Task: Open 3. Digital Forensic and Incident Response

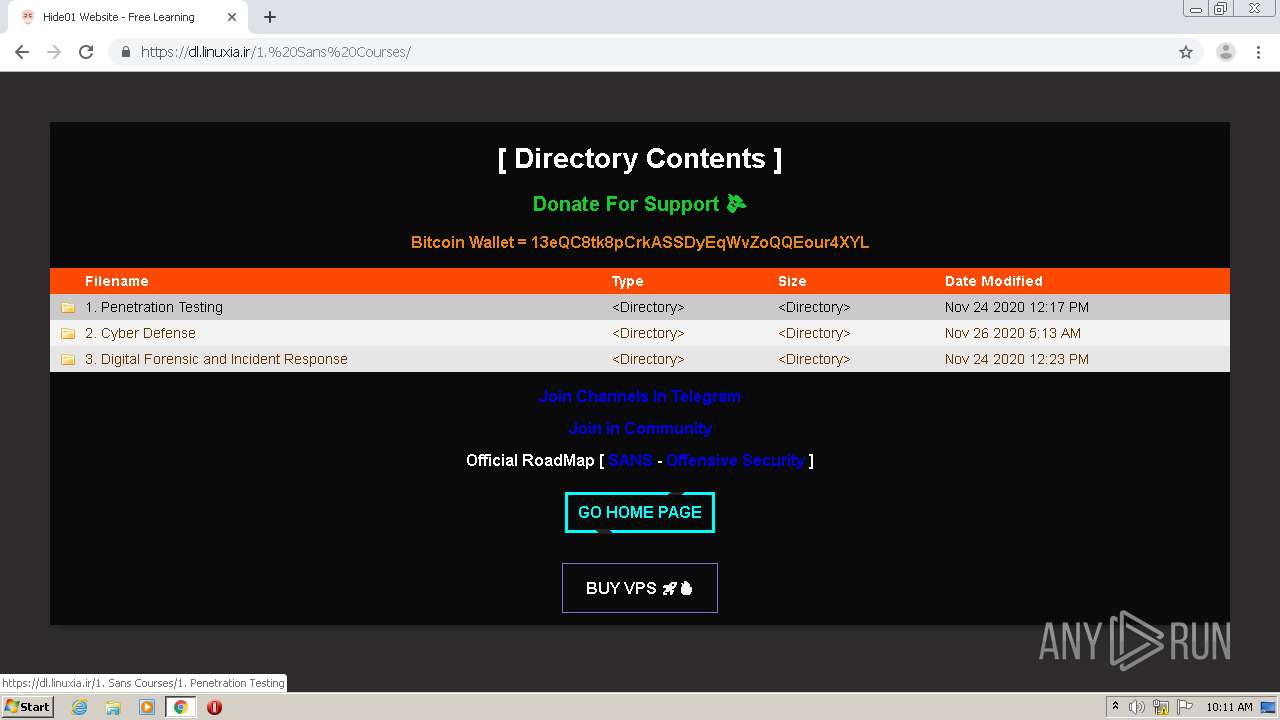Action: point(216,359)
